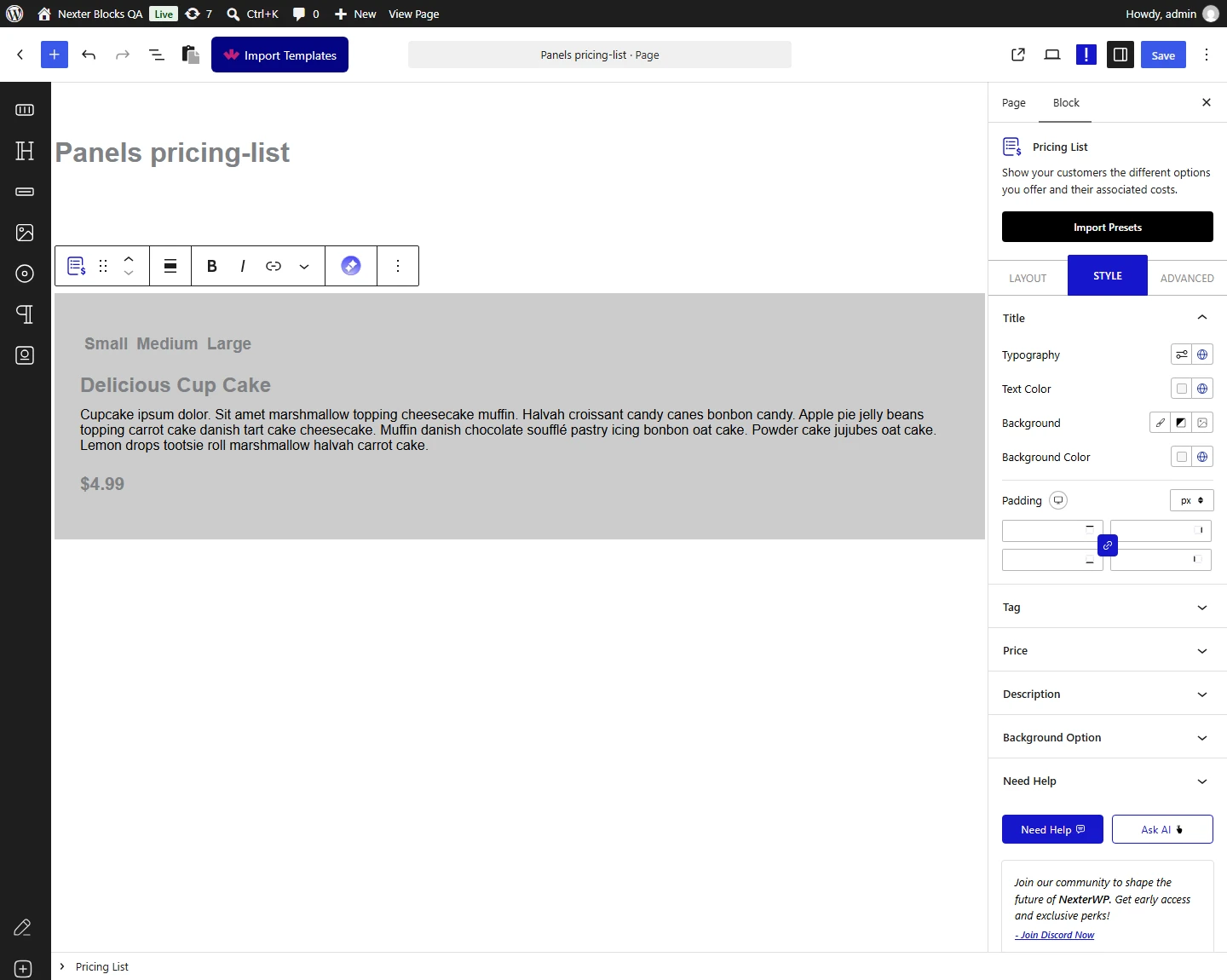This screenshot has height=980, width=1227.
Task: Open the padding px unit dropdown
Action: (1191, 500)
